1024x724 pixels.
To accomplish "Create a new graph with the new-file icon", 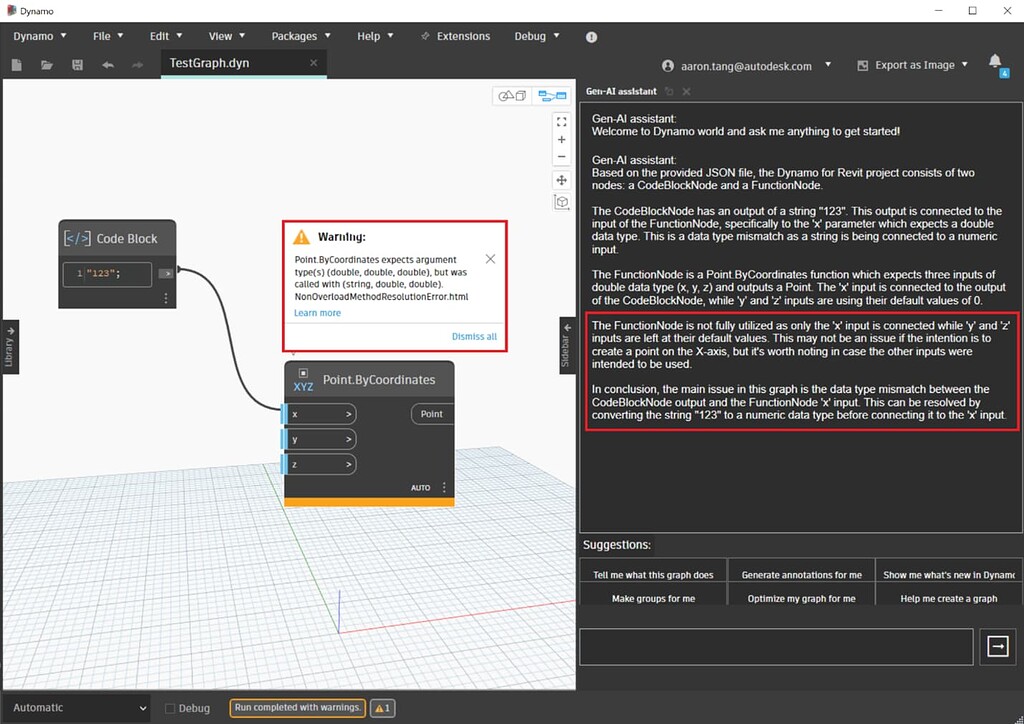I will 16,64.
